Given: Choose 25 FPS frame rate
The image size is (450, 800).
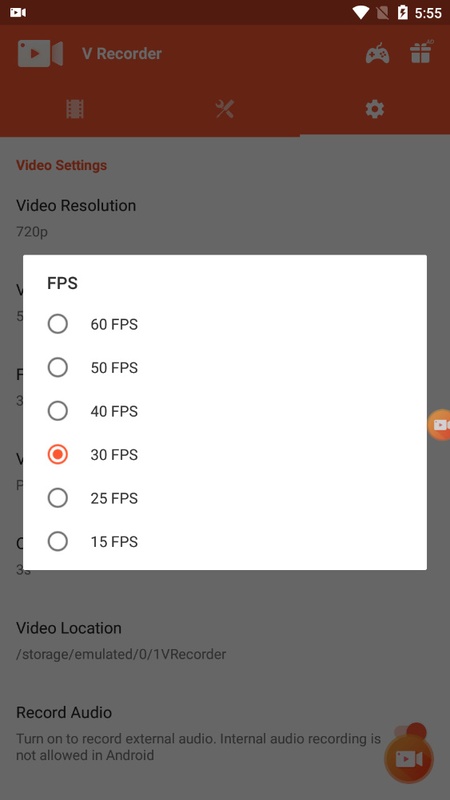Looking at the screenshot, I should pos(224,497).
